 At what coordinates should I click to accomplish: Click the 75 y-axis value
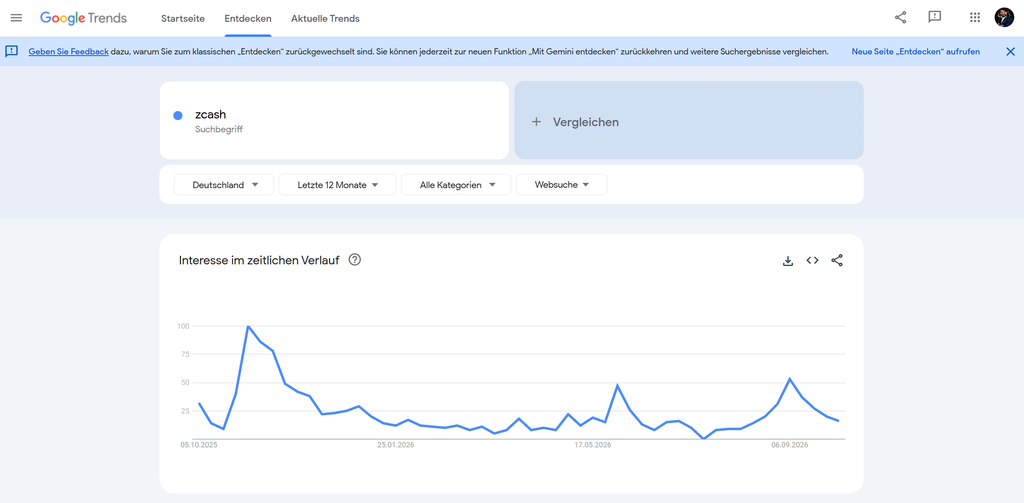pos(184,354)
